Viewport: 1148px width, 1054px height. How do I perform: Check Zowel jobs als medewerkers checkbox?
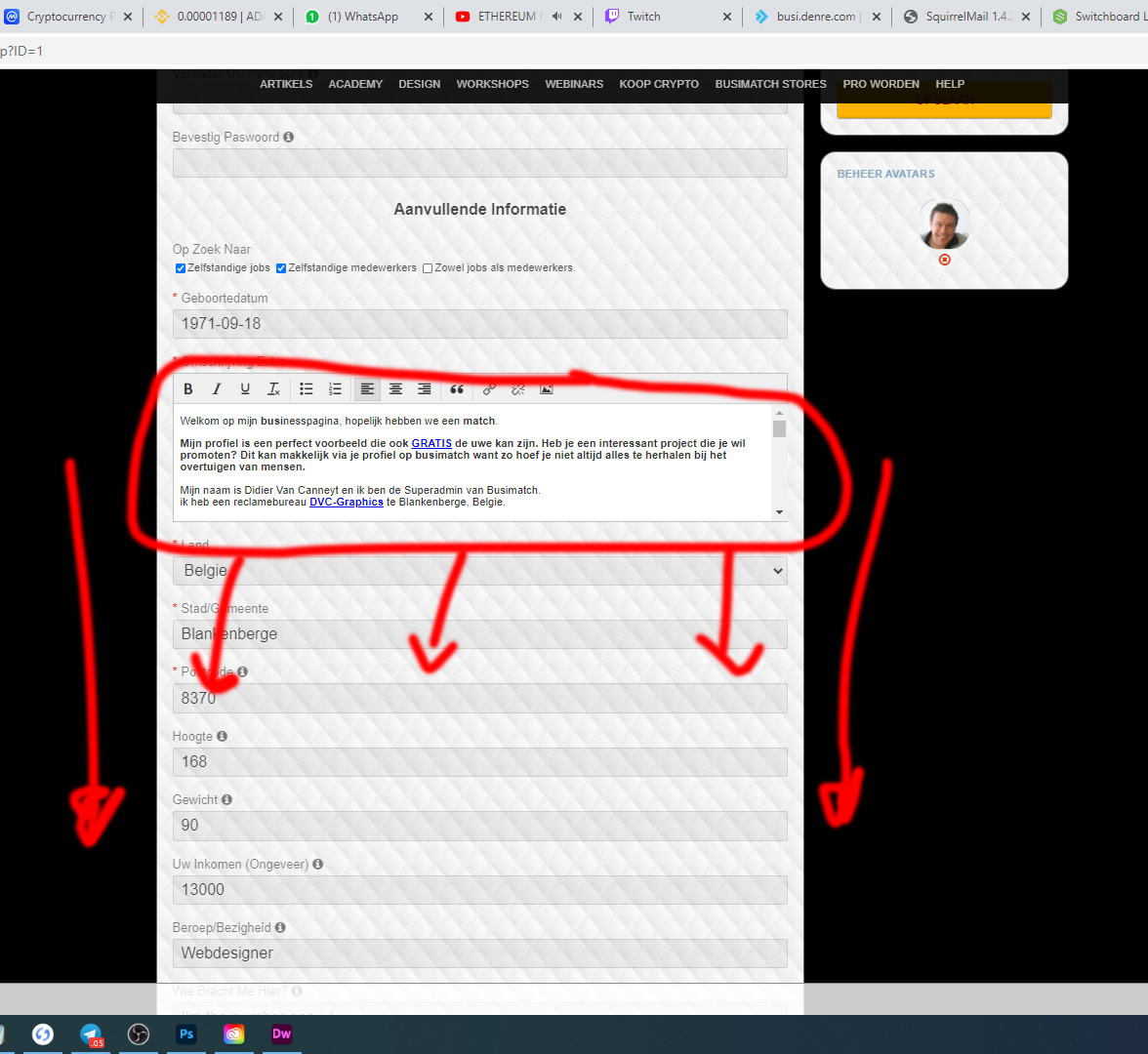pos(428,267)
